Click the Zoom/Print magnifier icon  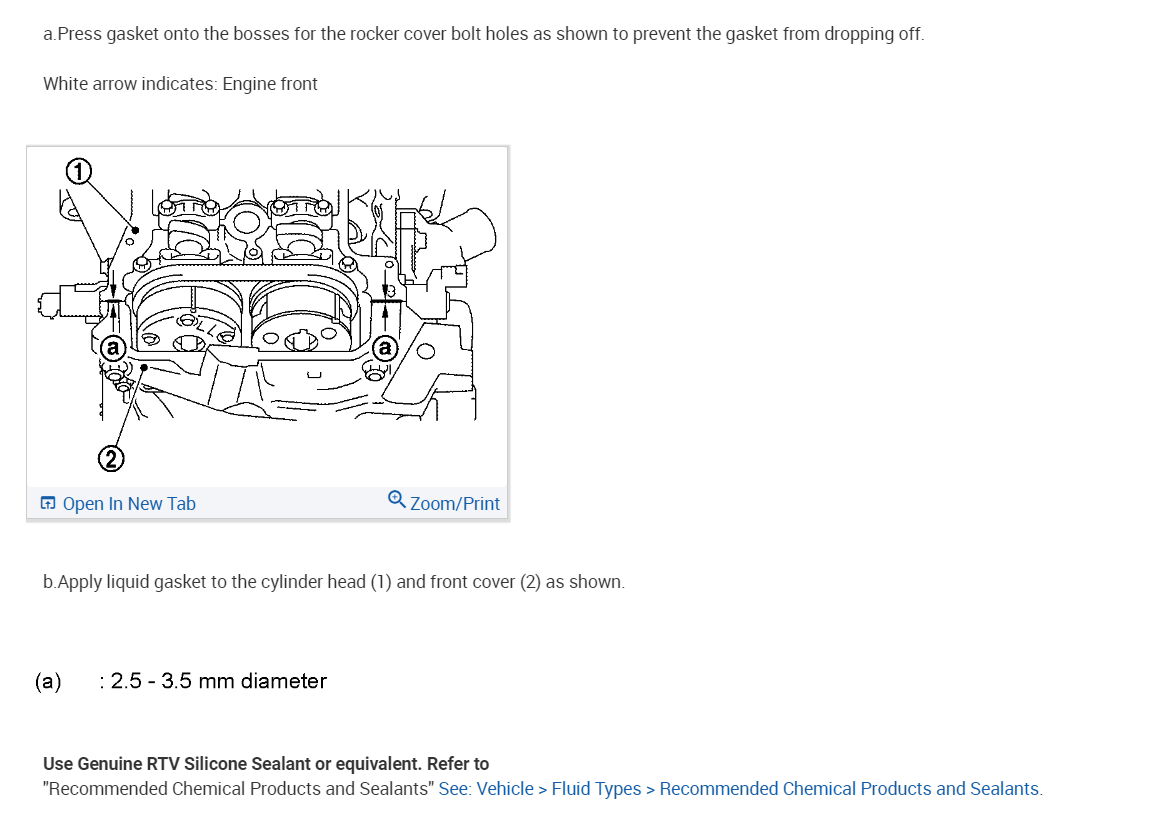click(396, 499)
